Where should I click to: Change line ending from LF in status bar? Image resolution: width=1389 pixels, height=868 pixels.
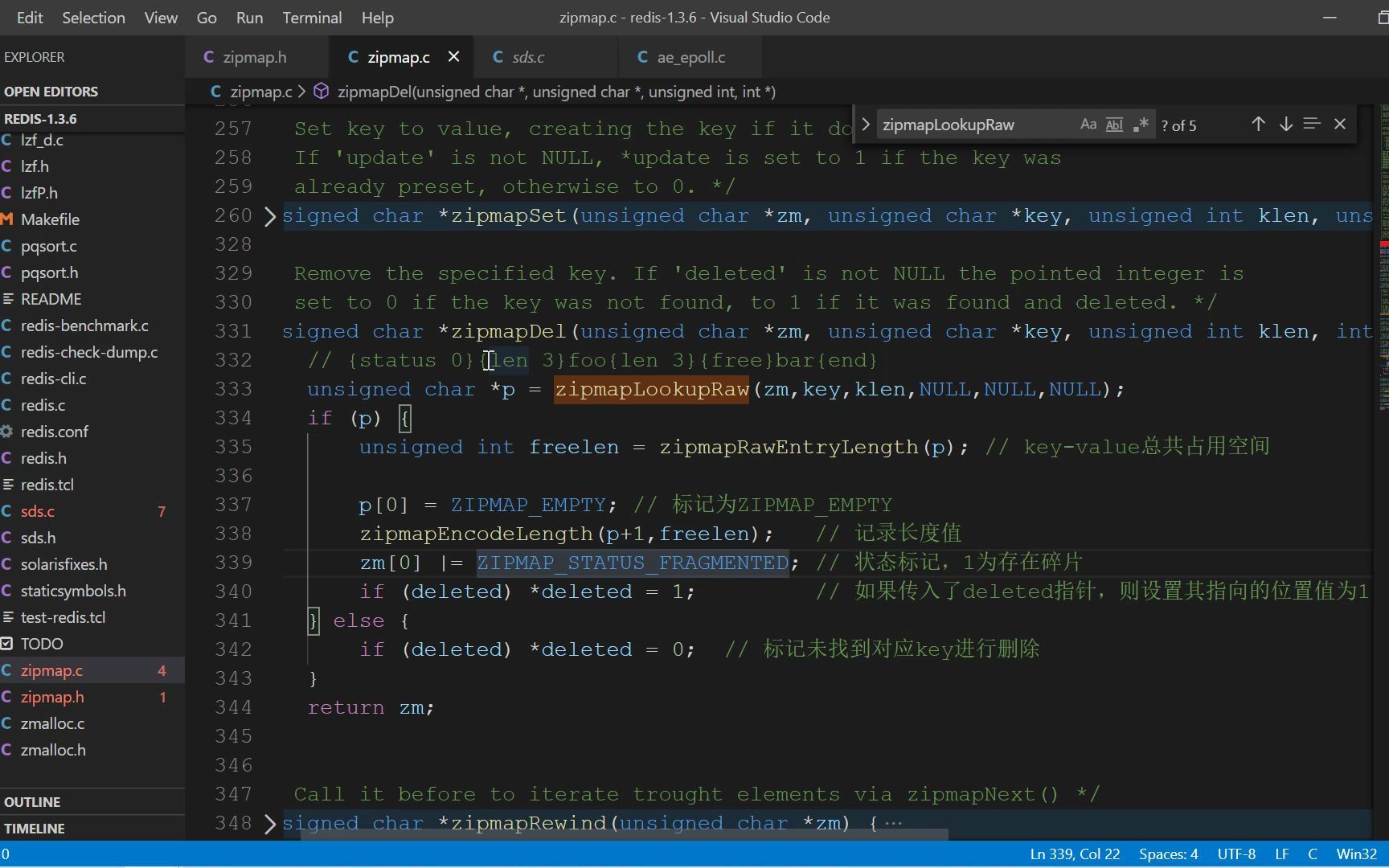tap(1281, 854)
